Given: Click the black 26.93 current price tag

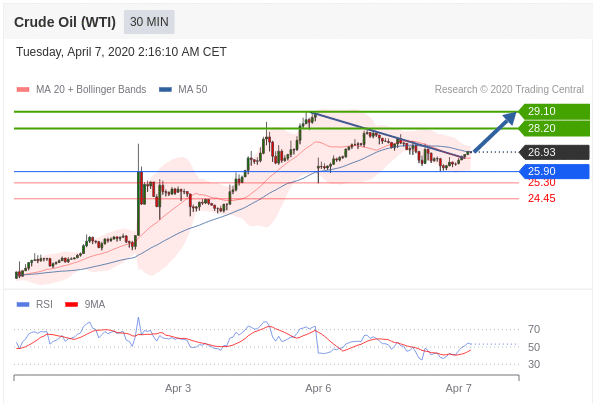Looking at the screenshot, I should coord(554,152).
